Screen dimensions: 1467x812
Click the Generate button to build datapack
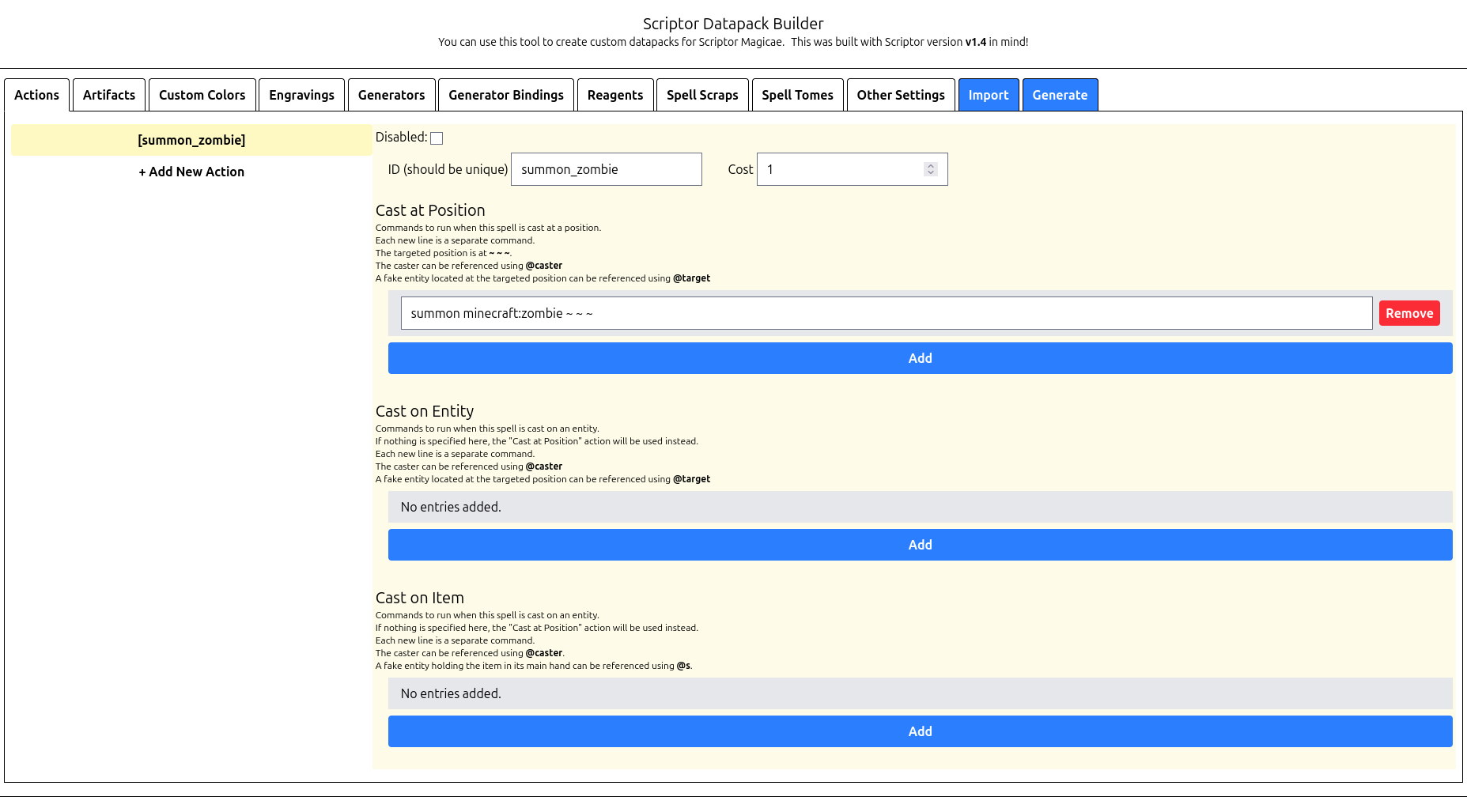[x=1060, y=95]
